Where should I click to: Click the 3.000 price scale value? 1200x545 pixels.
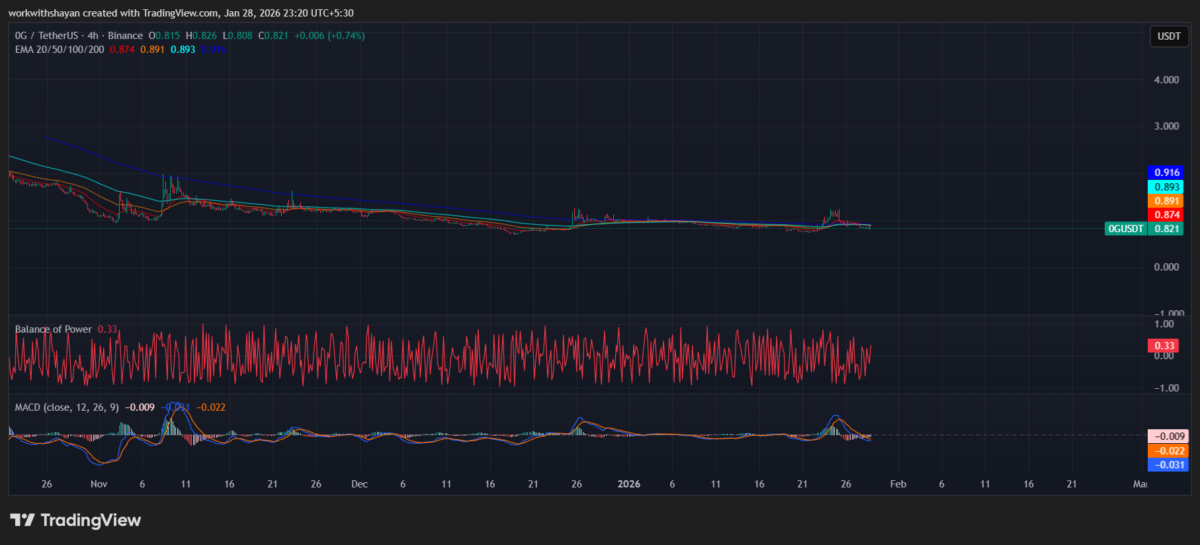coord(1167,127)
